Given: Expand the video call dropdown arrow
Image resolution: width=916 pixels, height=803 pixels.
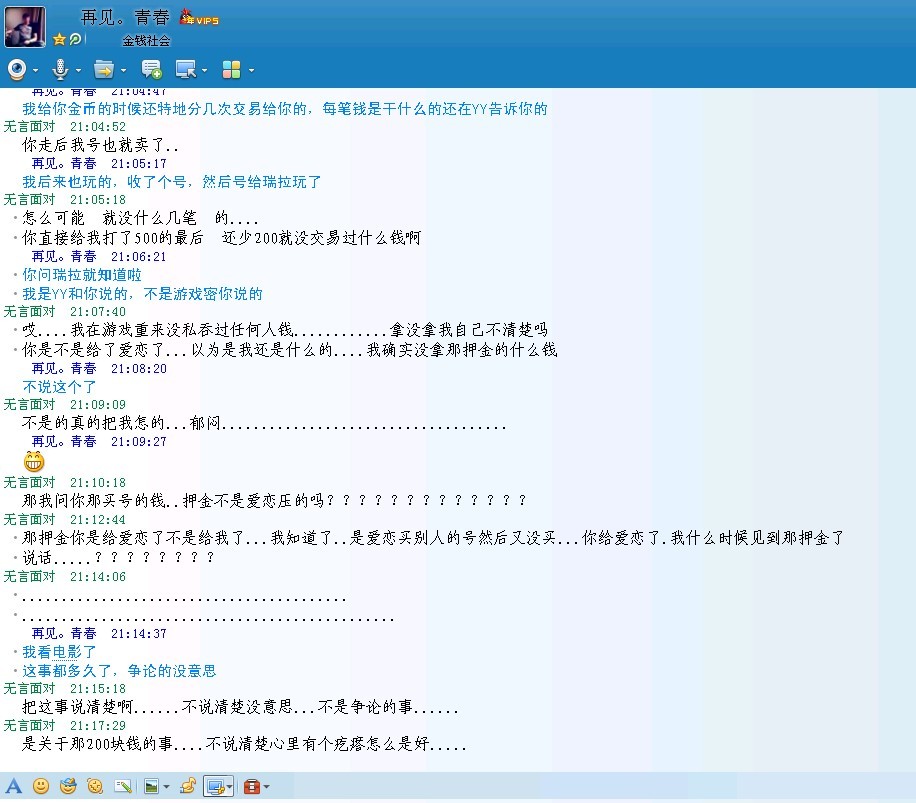Looking at the screenshot, I should 36,71.
